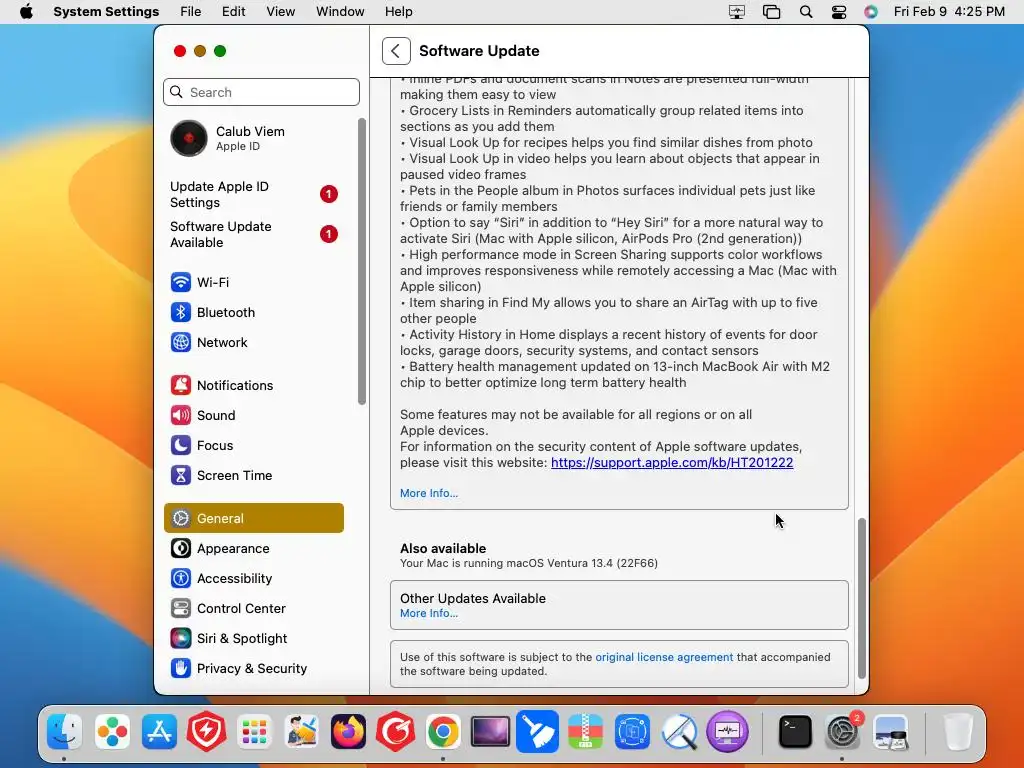Click the sidebar Search field
The image size is (1024, 768).
pos(261,92)
